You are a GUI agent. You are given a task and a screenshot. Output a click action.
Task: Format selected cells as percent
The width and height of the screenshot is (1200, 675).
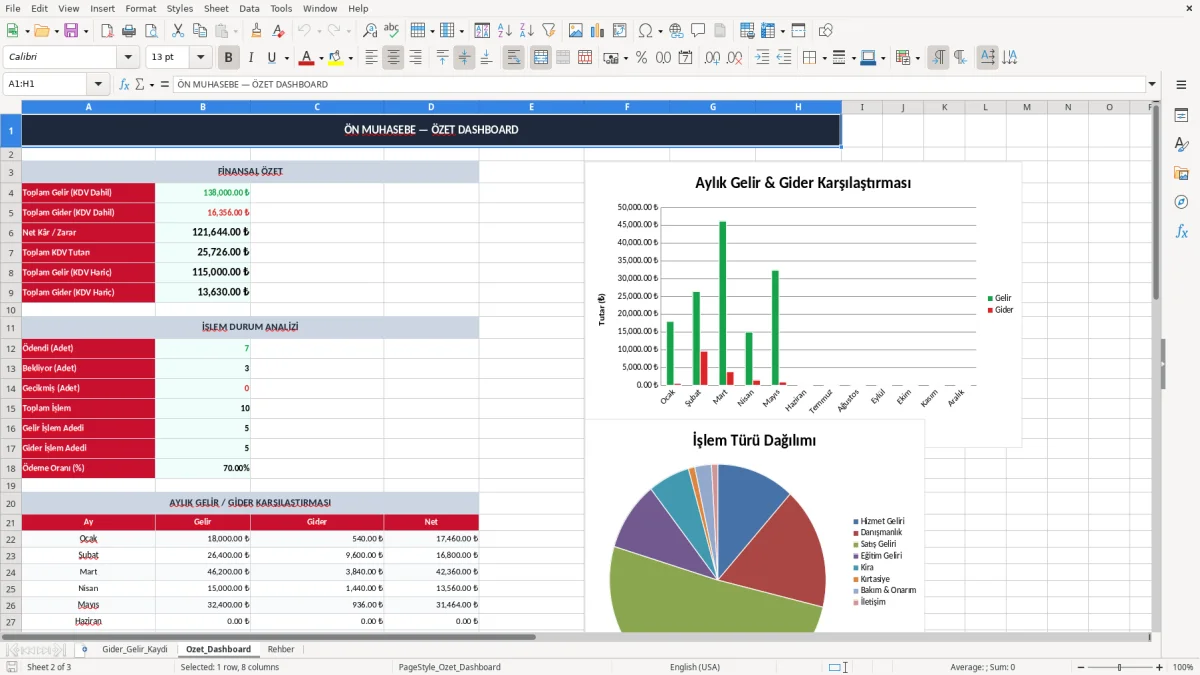point(641,58)
